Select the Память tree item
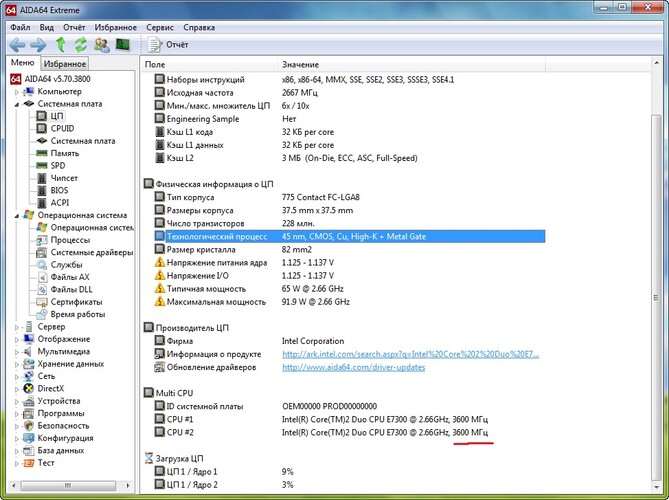This screenshot has height=500, width=669. pos(65,153)
